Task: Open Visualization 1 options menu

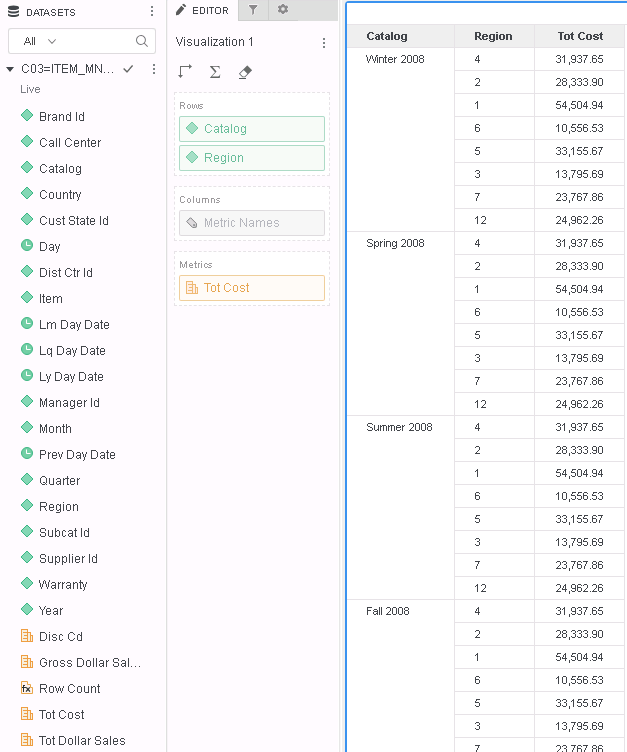Action: [x=324, y=43]
